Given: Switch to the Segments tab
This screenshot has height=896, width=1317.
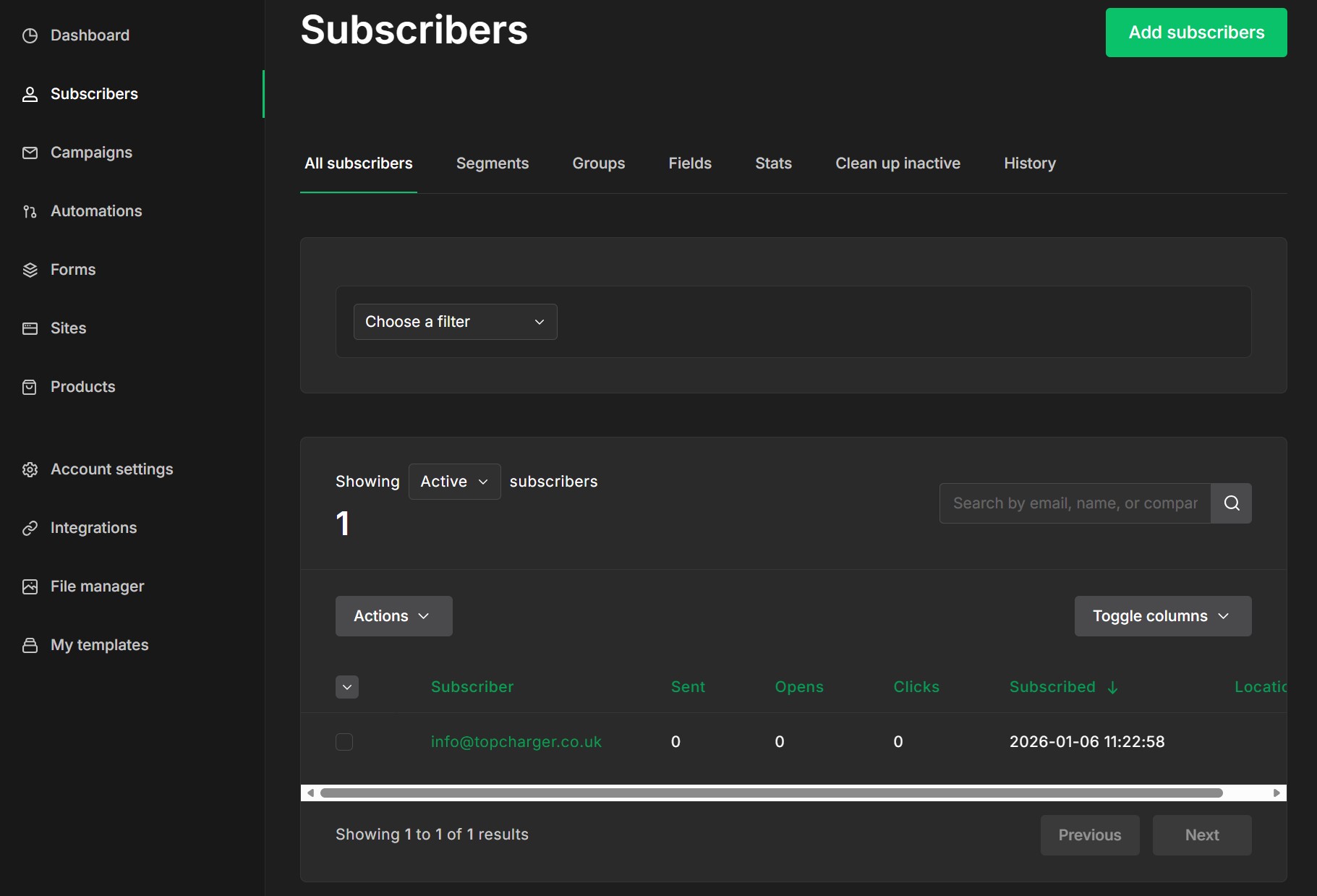Looking at the screenshot, I should 493,163.
